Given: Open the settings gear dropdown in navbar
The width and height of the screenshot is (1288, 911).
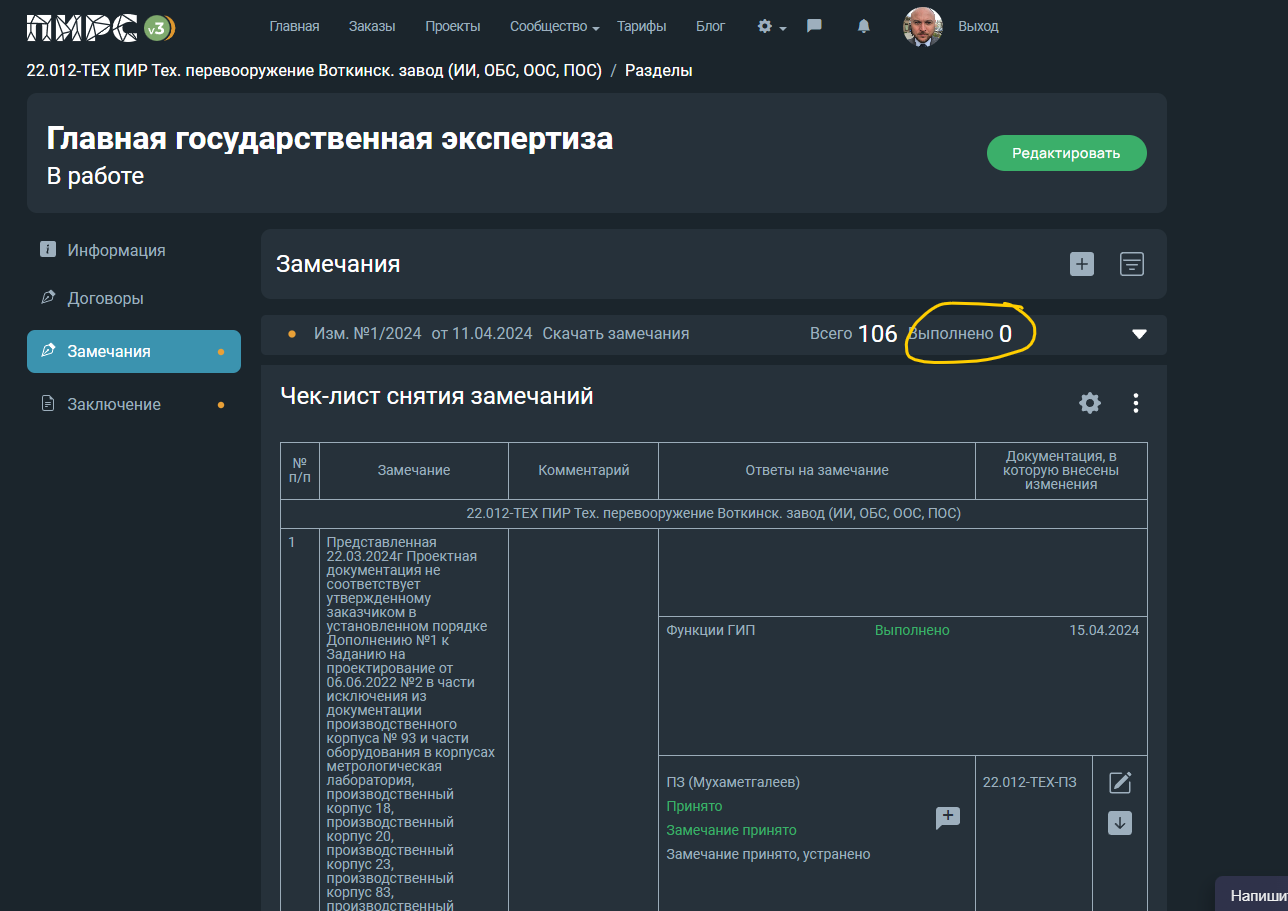Looking at the screenshot, I should [771, 27].
